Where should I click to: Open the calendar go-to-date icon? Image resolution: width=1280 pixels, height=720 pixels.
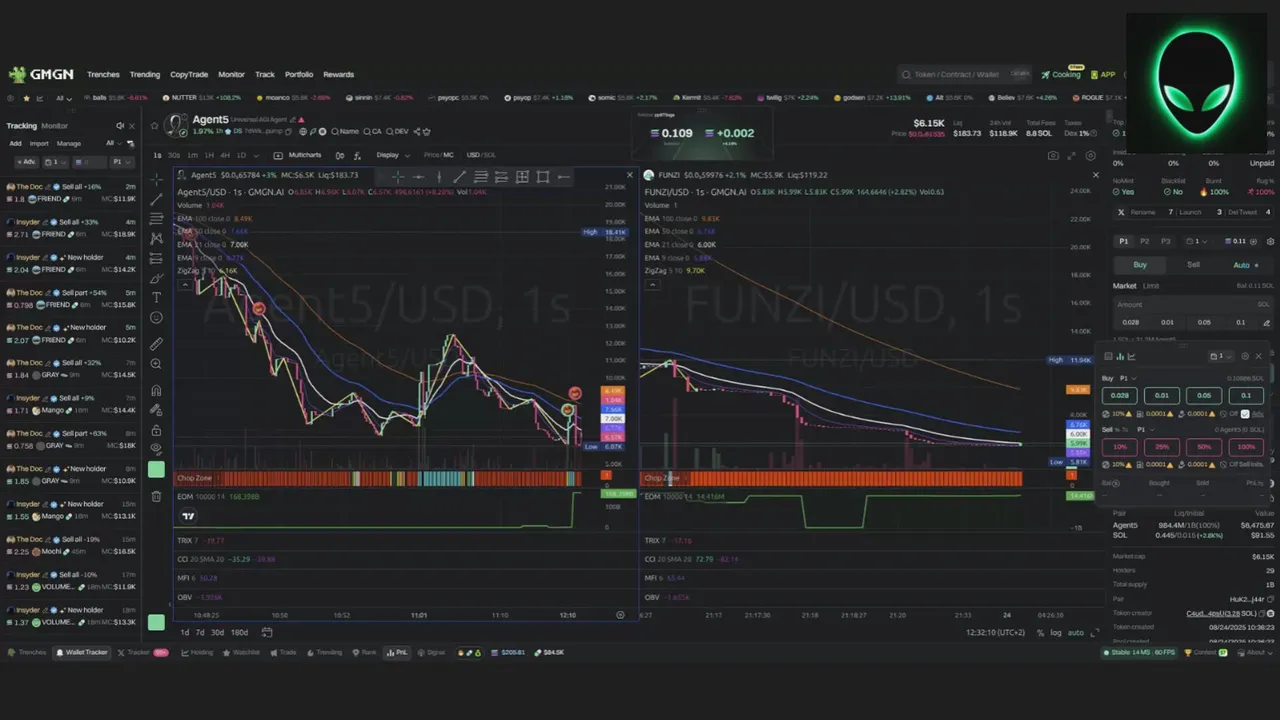click(267, 632)
